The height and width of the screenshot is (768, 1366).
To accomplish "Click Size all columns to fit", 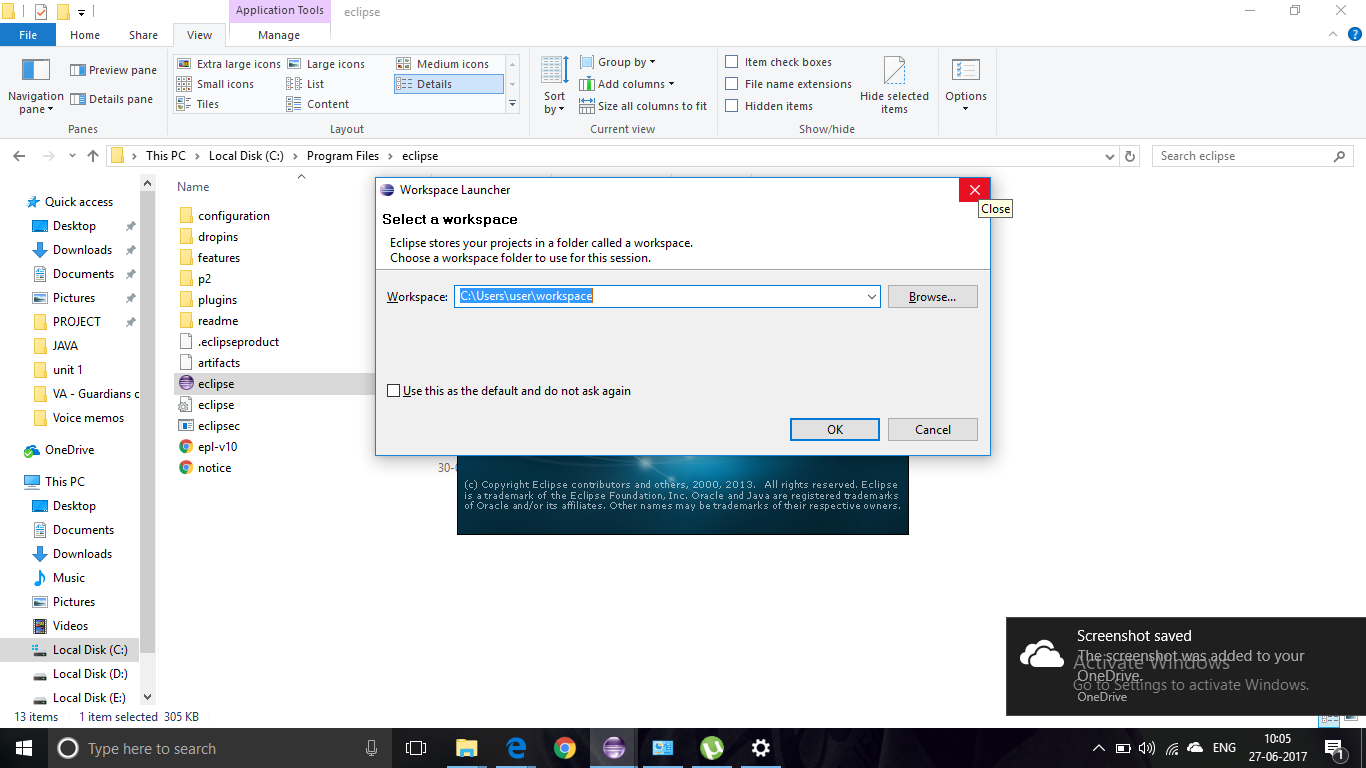I will tap(643, 106).
